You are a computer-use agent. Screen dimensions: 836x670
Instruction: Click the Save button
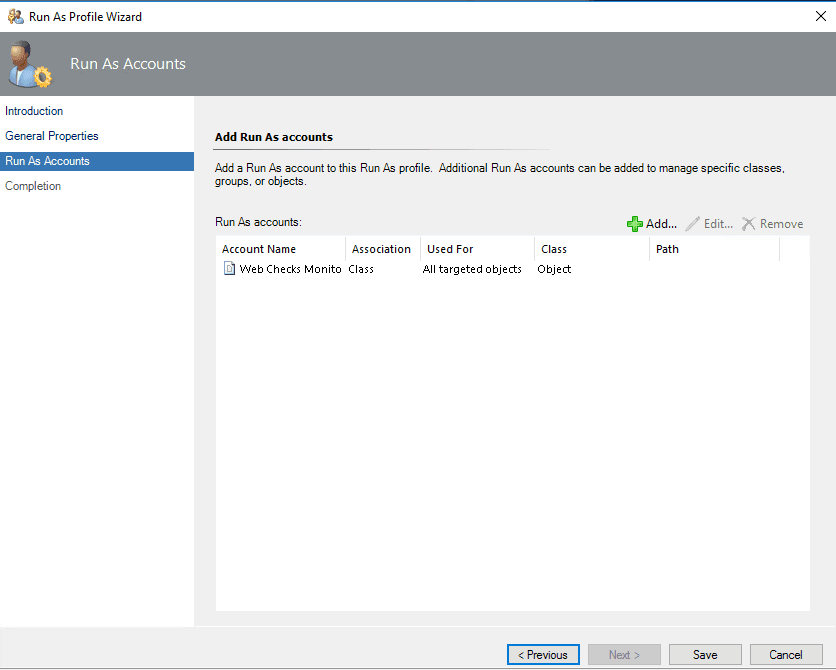click(x=705, y=655)
